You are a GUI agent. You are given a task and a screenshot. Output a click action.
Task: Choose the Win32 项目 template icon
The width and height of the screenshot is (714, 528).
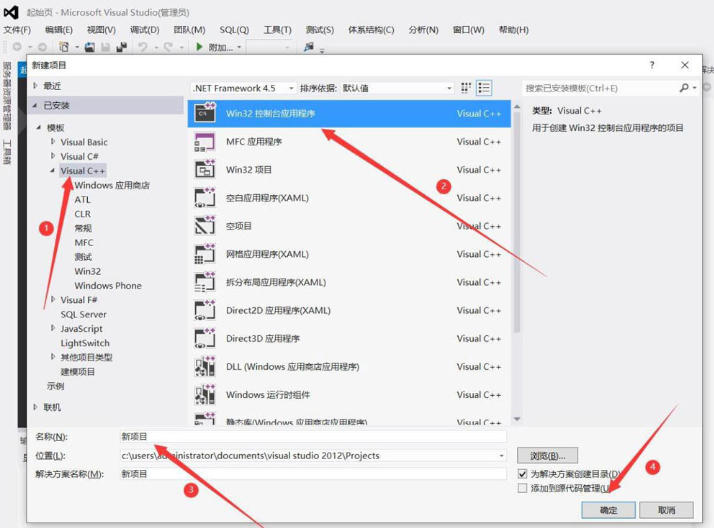pyautogui.click(x=204, y=170)
